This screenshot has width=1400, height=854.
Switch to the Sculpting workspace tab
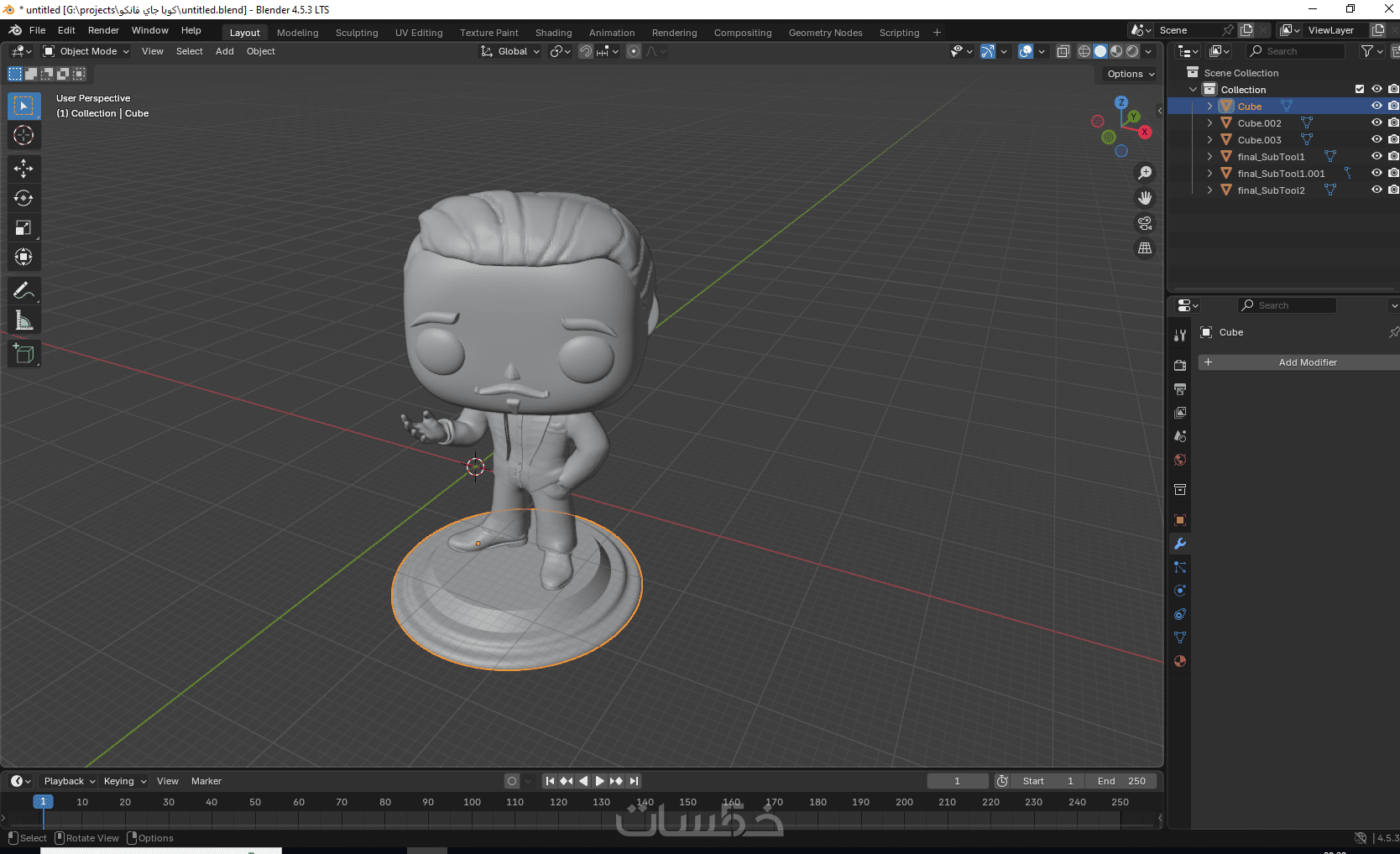pyautogui.click(x=357, y=33)
